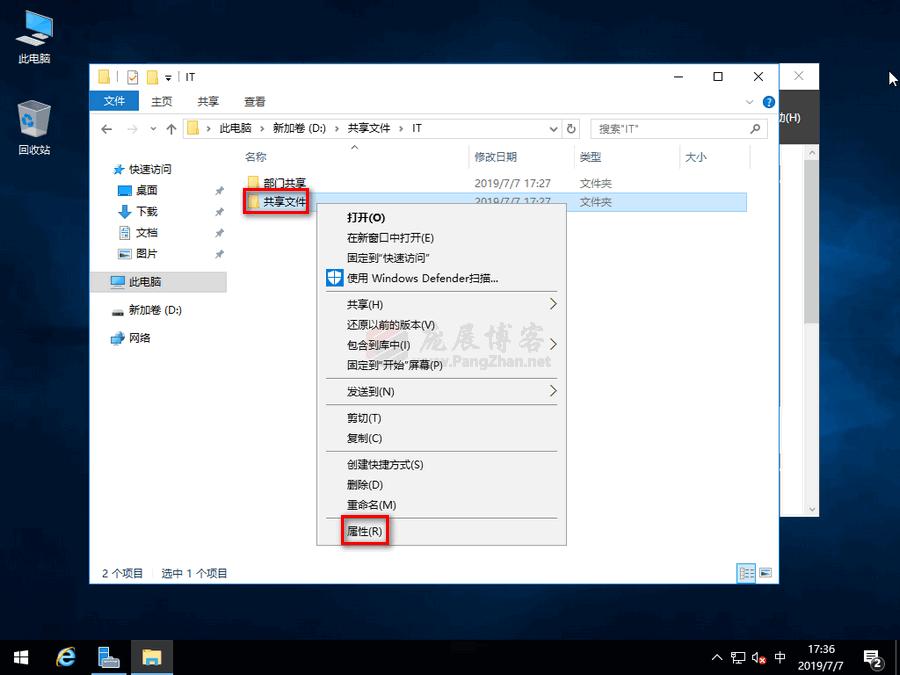The width and height of the screenshot is (900, 675).
Task: Refresh the folder view with the refresh icon
Action: tap(570, 128)
